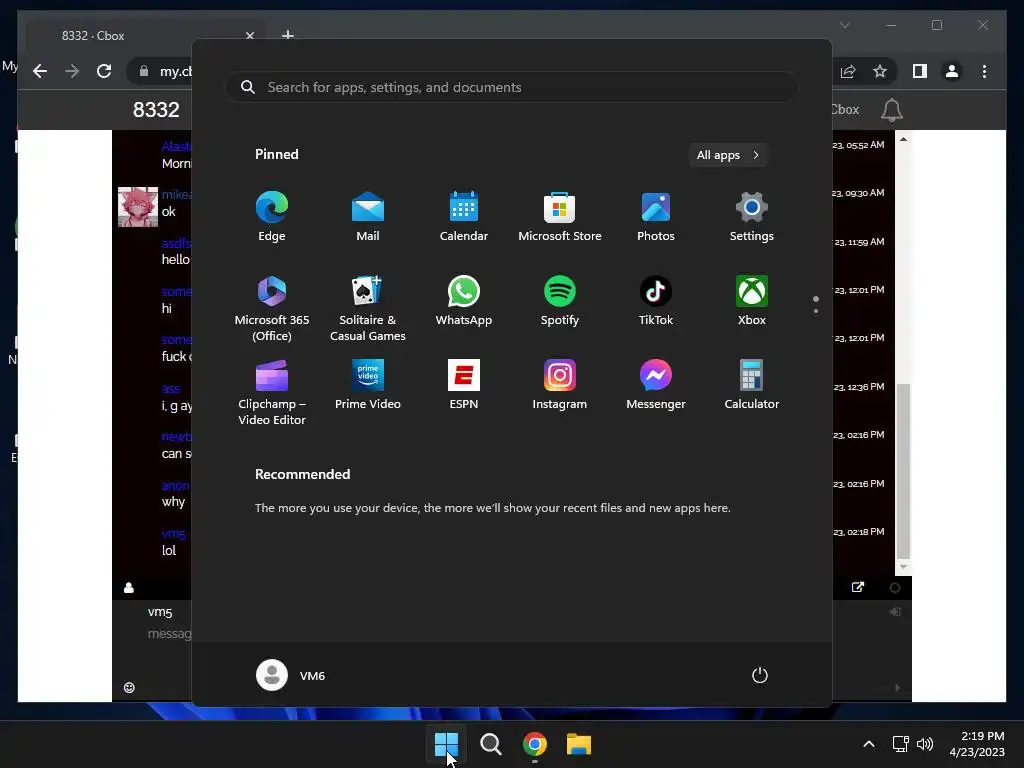This screenshot has width=1024, height=768.
Task: Launch the Calculator app
Action: [x=752, y=385]
